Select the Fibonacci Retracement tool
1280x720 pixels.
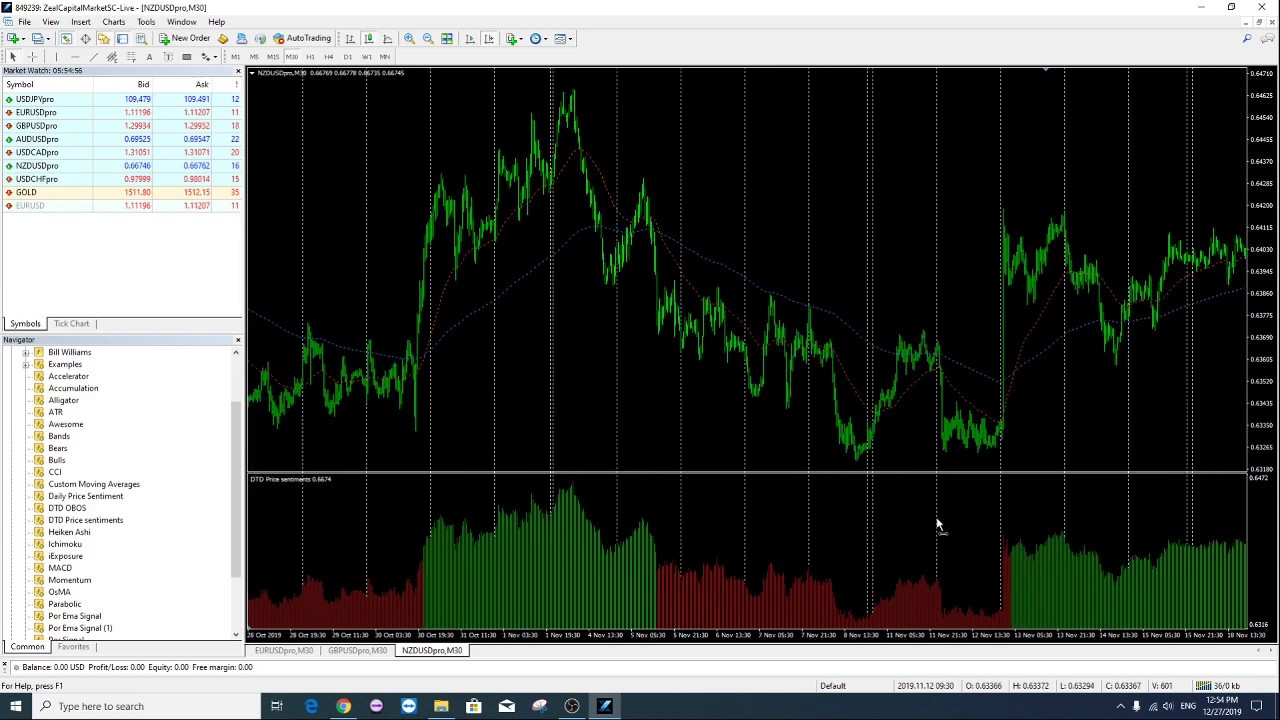(131, 57)
